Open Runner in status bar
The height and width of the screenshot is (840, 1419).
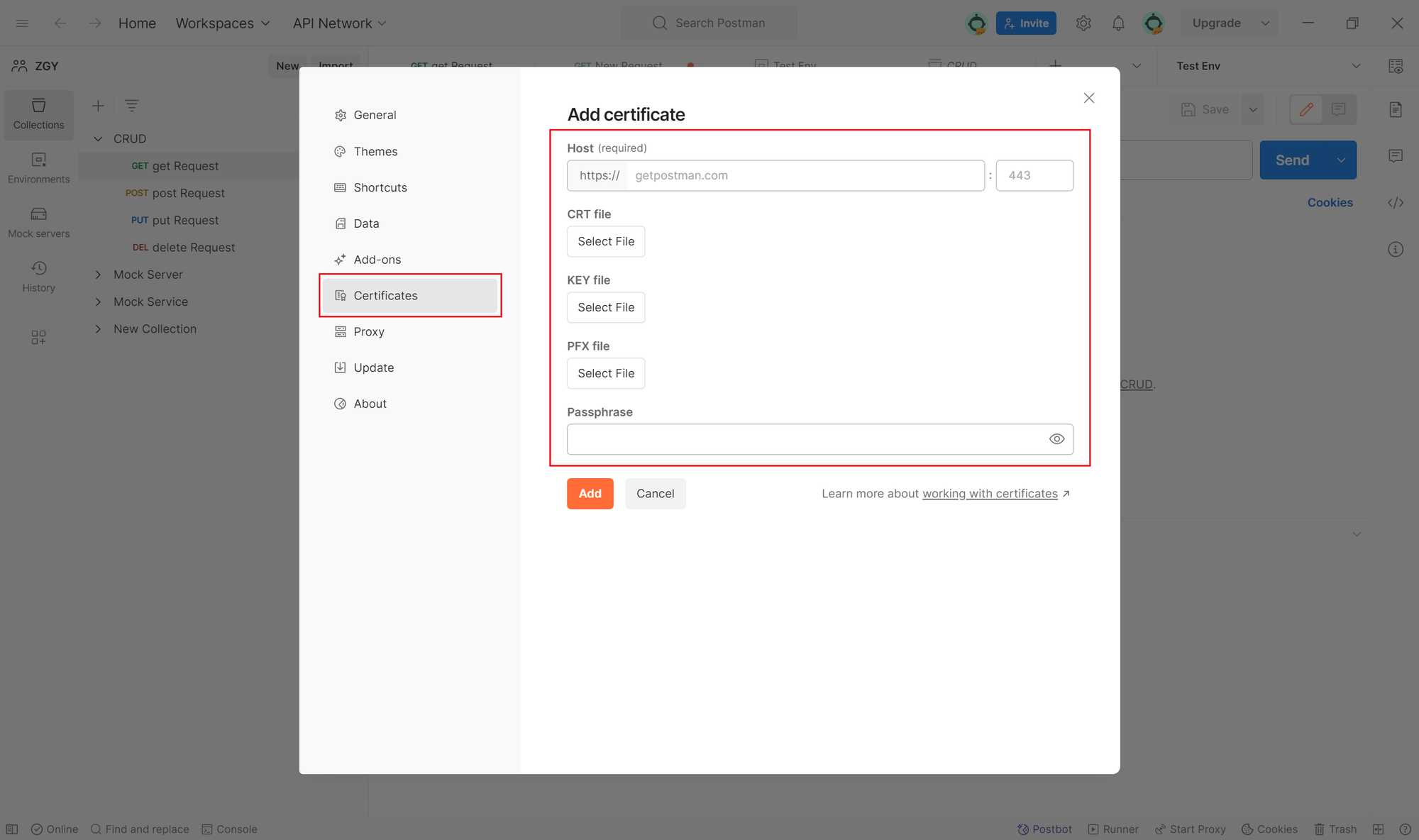point(1113,829)
